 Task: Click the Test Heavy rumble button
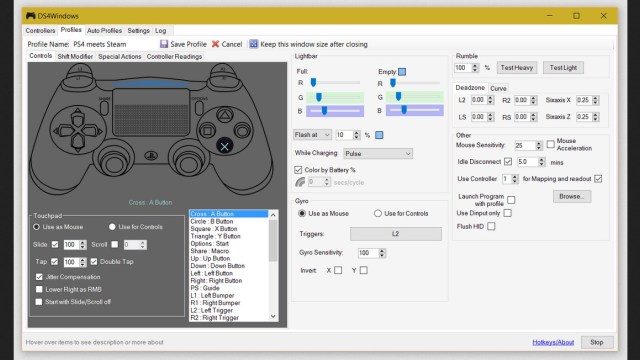pos(517,68)
